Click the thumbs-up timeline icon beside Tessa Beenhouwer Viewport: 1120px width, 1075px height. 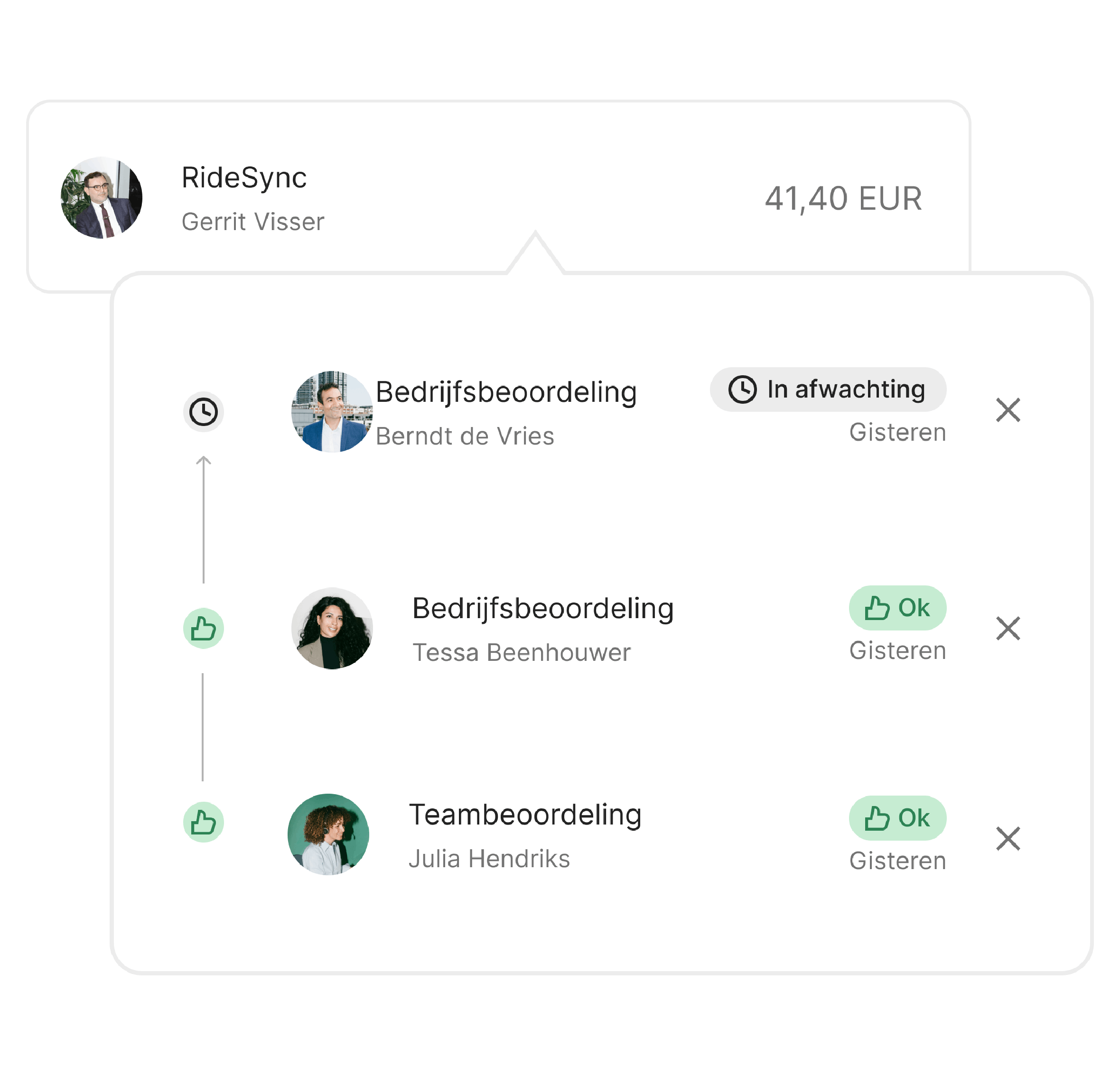click(204, 628)
